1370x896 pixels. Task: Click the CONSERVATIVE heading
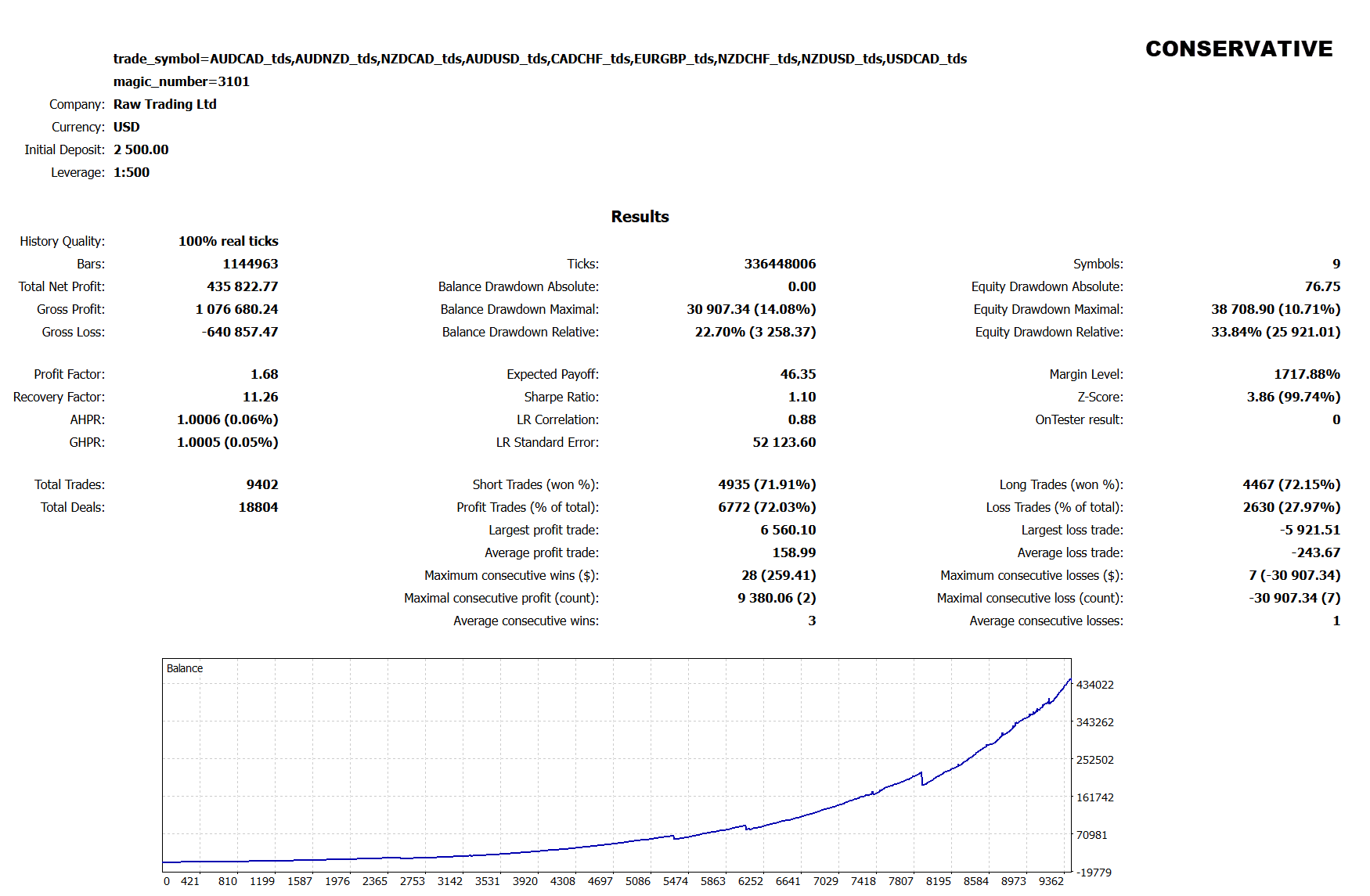[1238, 49]
